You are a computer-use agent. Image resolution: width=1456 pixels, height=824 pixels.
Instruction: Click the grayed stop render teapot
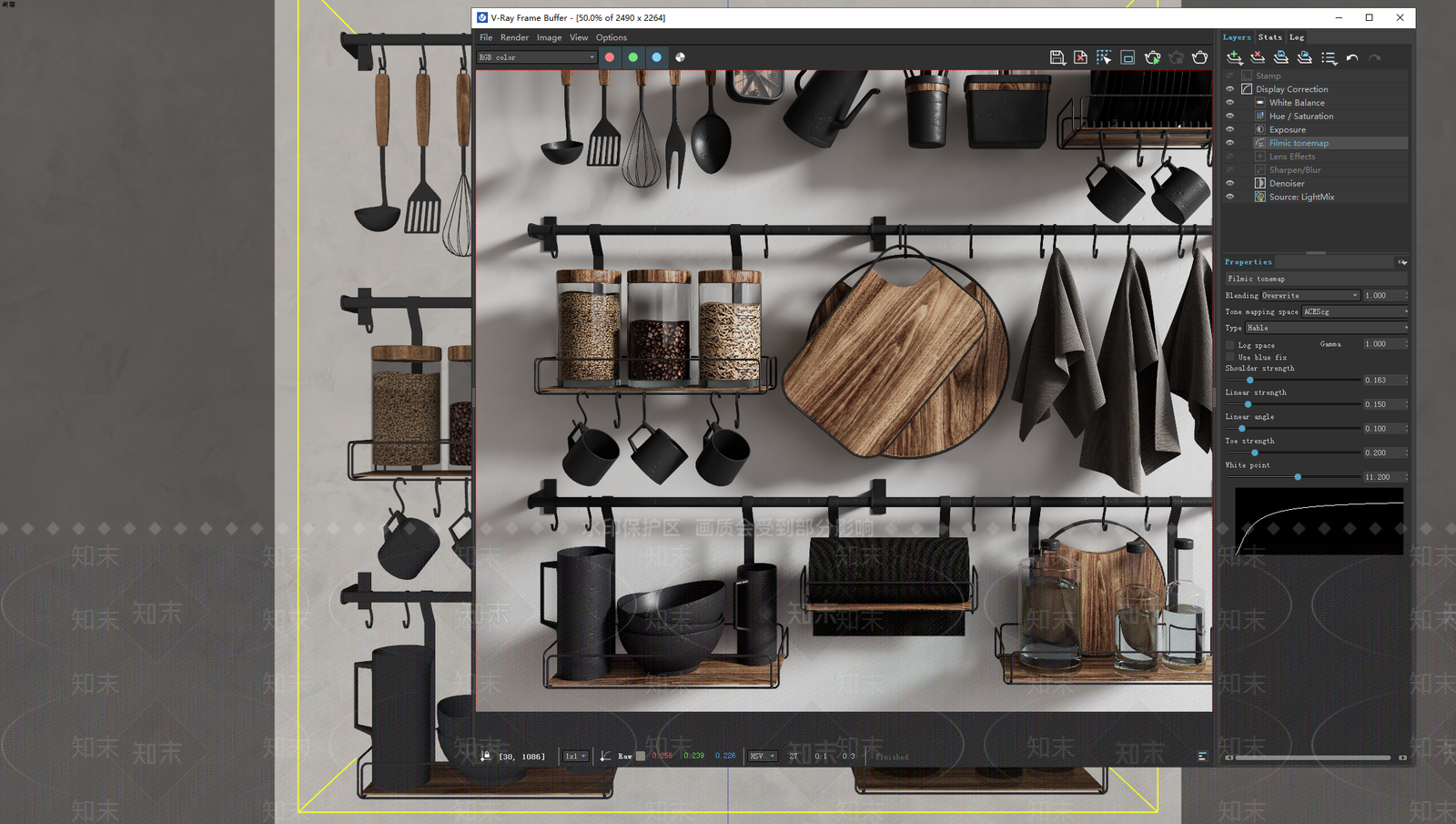[1177, 57]
